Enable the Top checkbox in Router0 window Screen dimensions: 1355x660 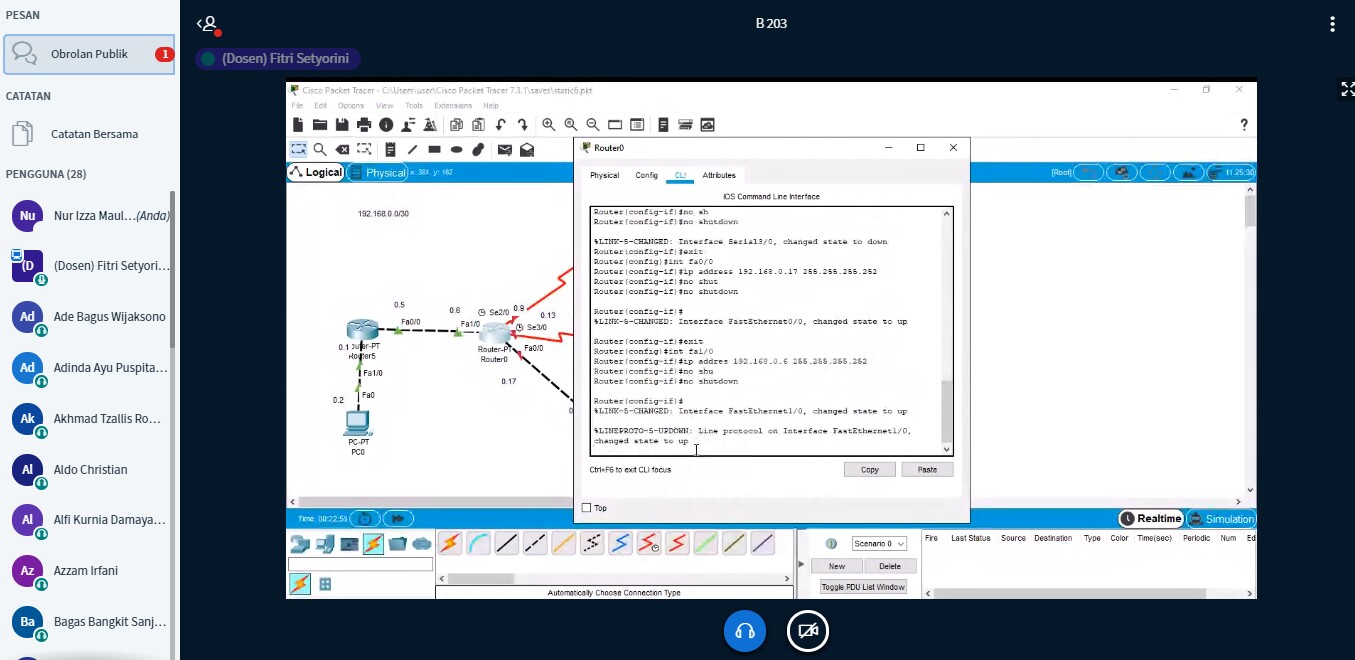point(587,508)
